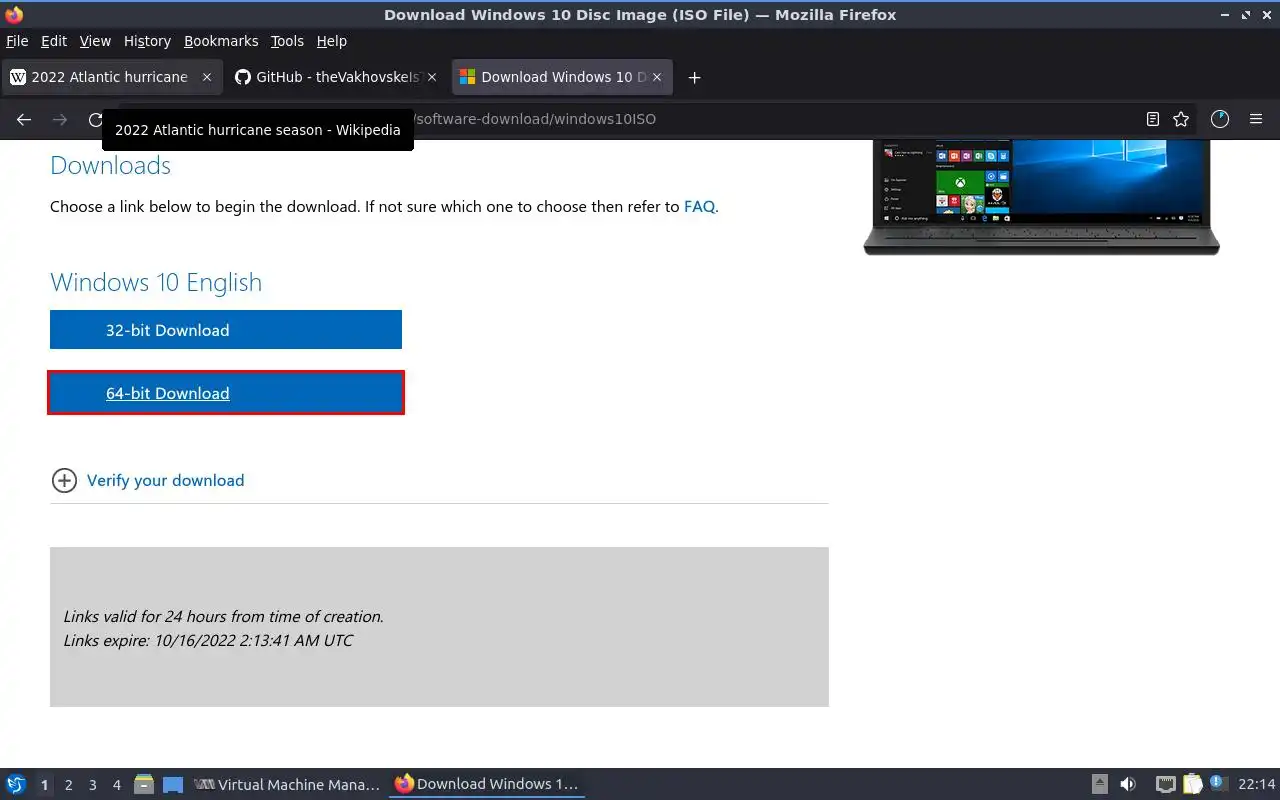Open the volume speaker tray icon

(x=1128, y=785)
